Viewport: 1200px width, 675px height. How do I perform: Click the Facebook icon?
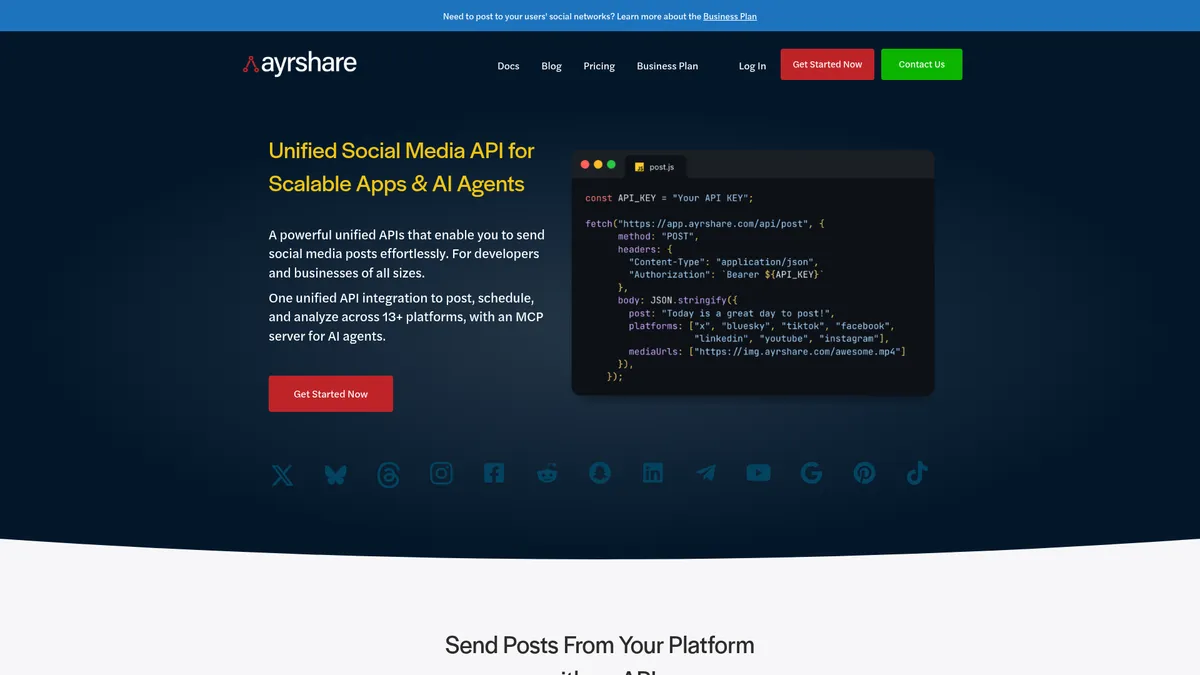click(x=494, y=474)
